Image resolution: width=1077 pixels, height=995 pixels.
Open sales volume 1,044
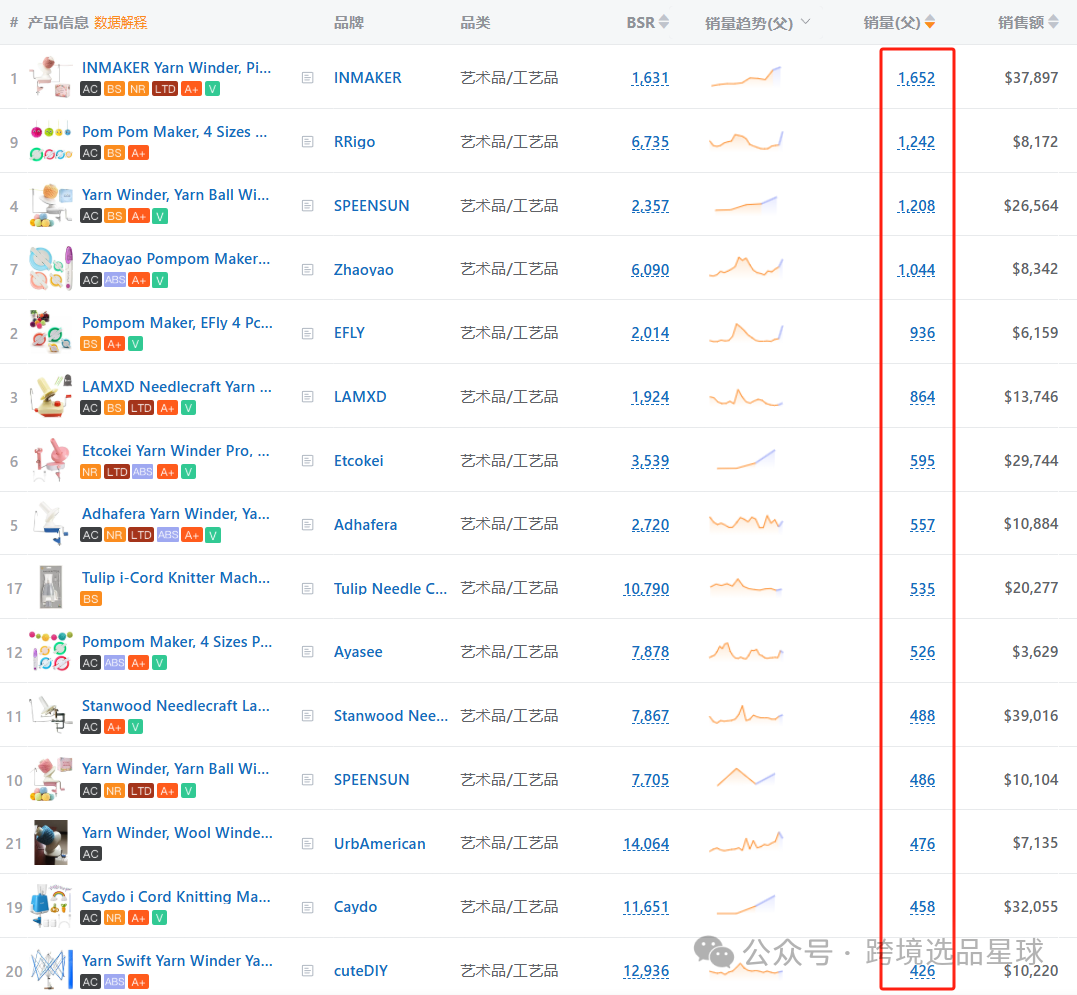[916, 270]
